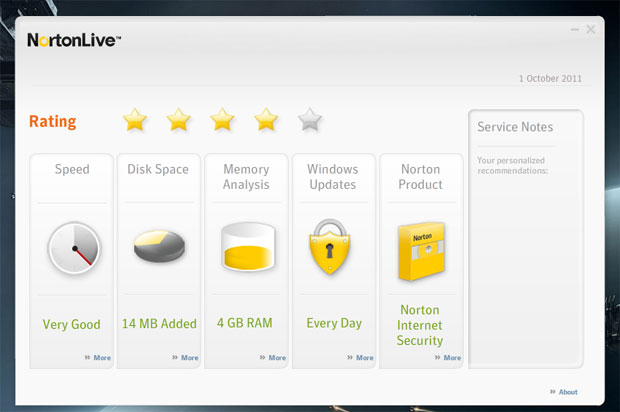Minimize the NortonLive window
The image size is (620, 412).
coord(575,30)
